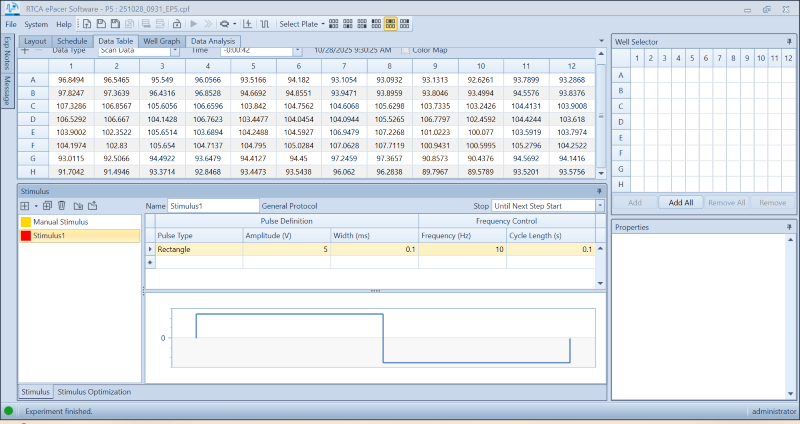Expand the Stop condition dropdown
This screenshot has height=424, width=800.
pos(599,205)
